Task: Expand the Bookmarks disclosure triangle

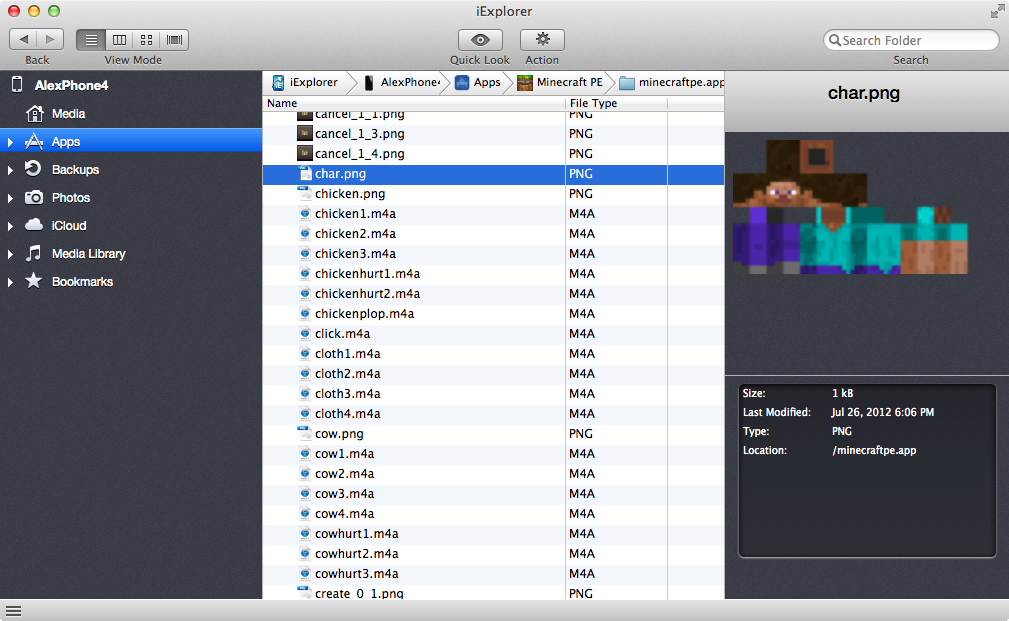Action: tap(10, 282)
